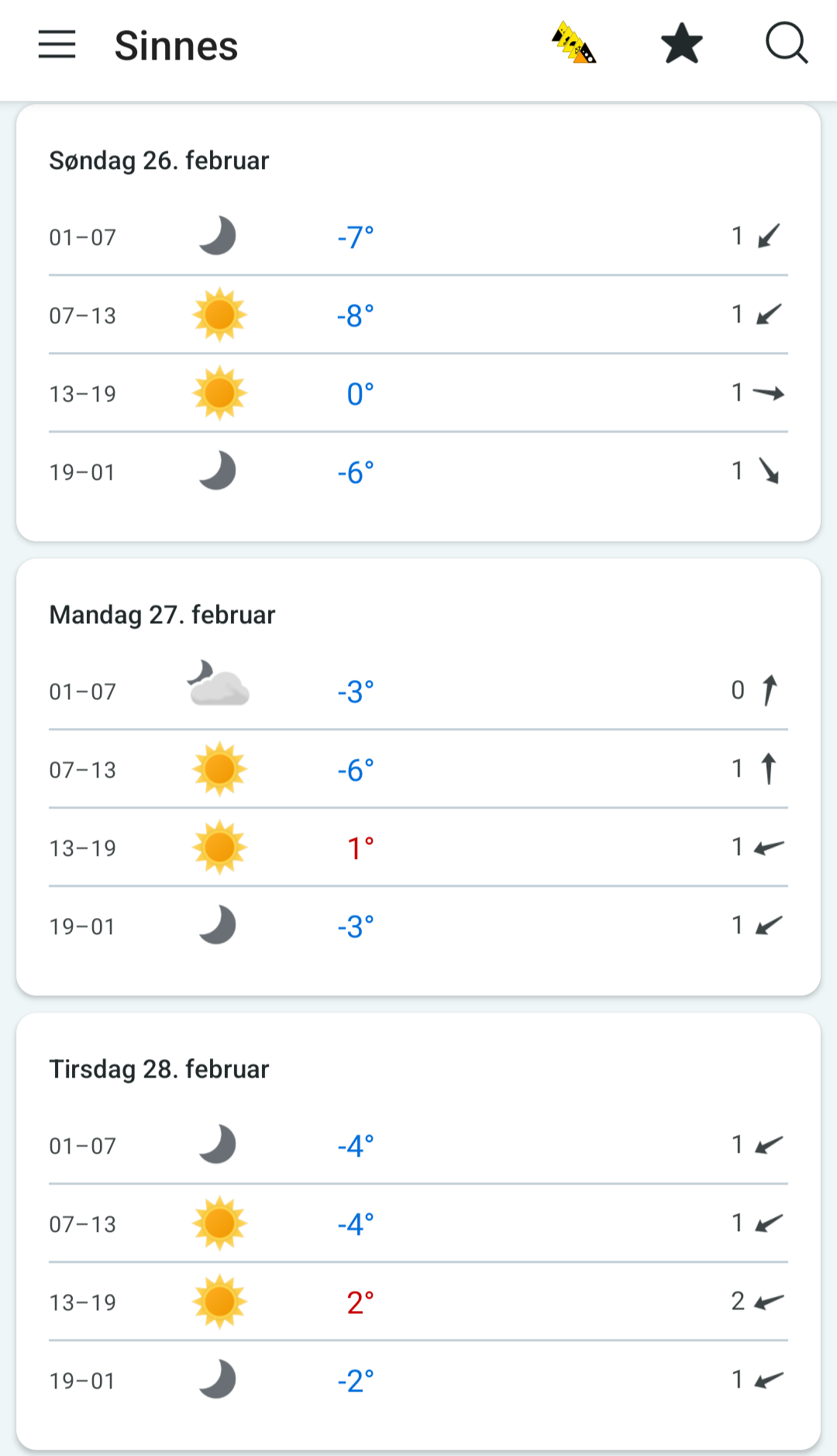The height and width of the screenshot is (1456, 837).
Task: Select the red 2° temperature on Tirsdag
Action: click(x=360, y=1302)
